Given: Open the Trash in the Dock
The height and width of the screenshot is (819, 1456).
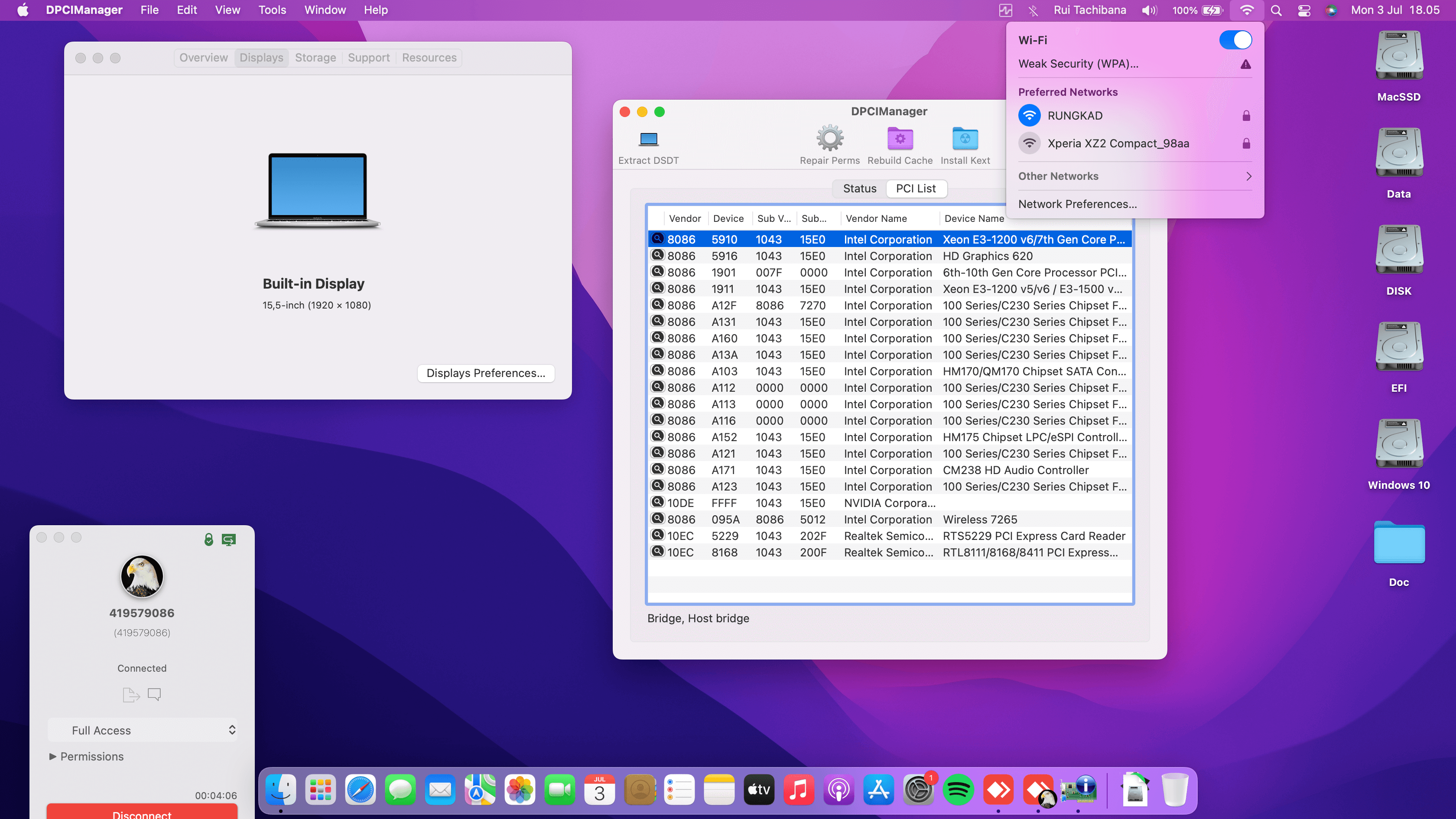Looking at the screenshot, I should 1174,789.
